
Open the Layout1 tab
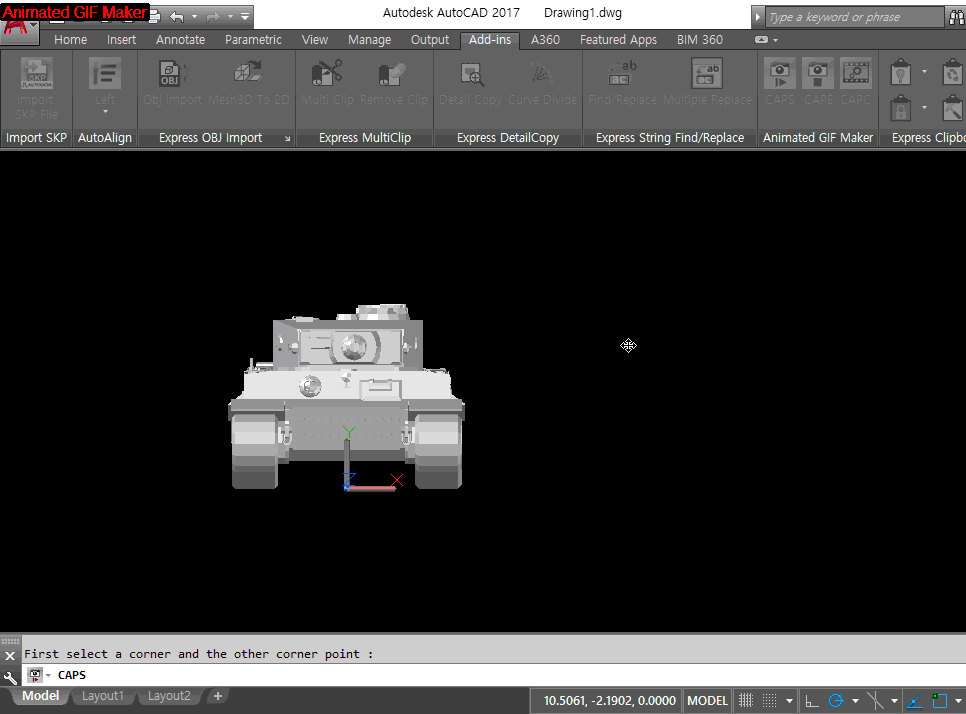click(103, 696)
